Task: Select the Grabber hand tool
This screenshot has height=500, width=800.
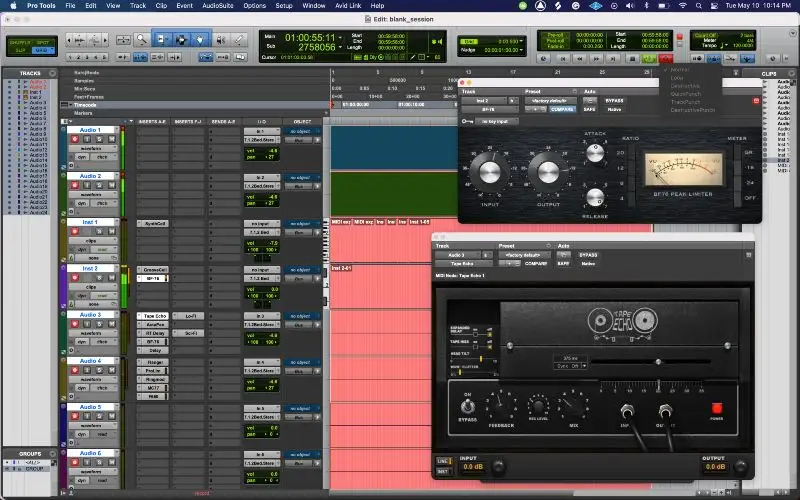Action: point(201,39)
